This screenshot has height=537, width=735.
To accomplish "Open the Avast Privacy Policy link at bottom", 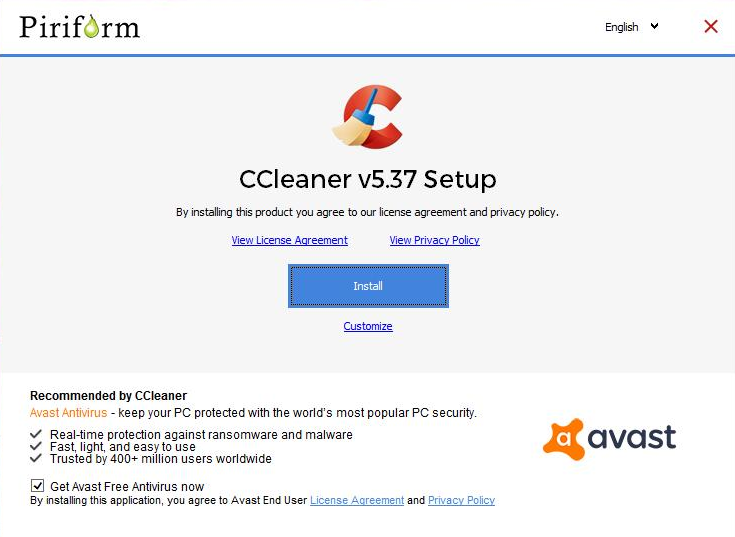I will click(461, 500).
